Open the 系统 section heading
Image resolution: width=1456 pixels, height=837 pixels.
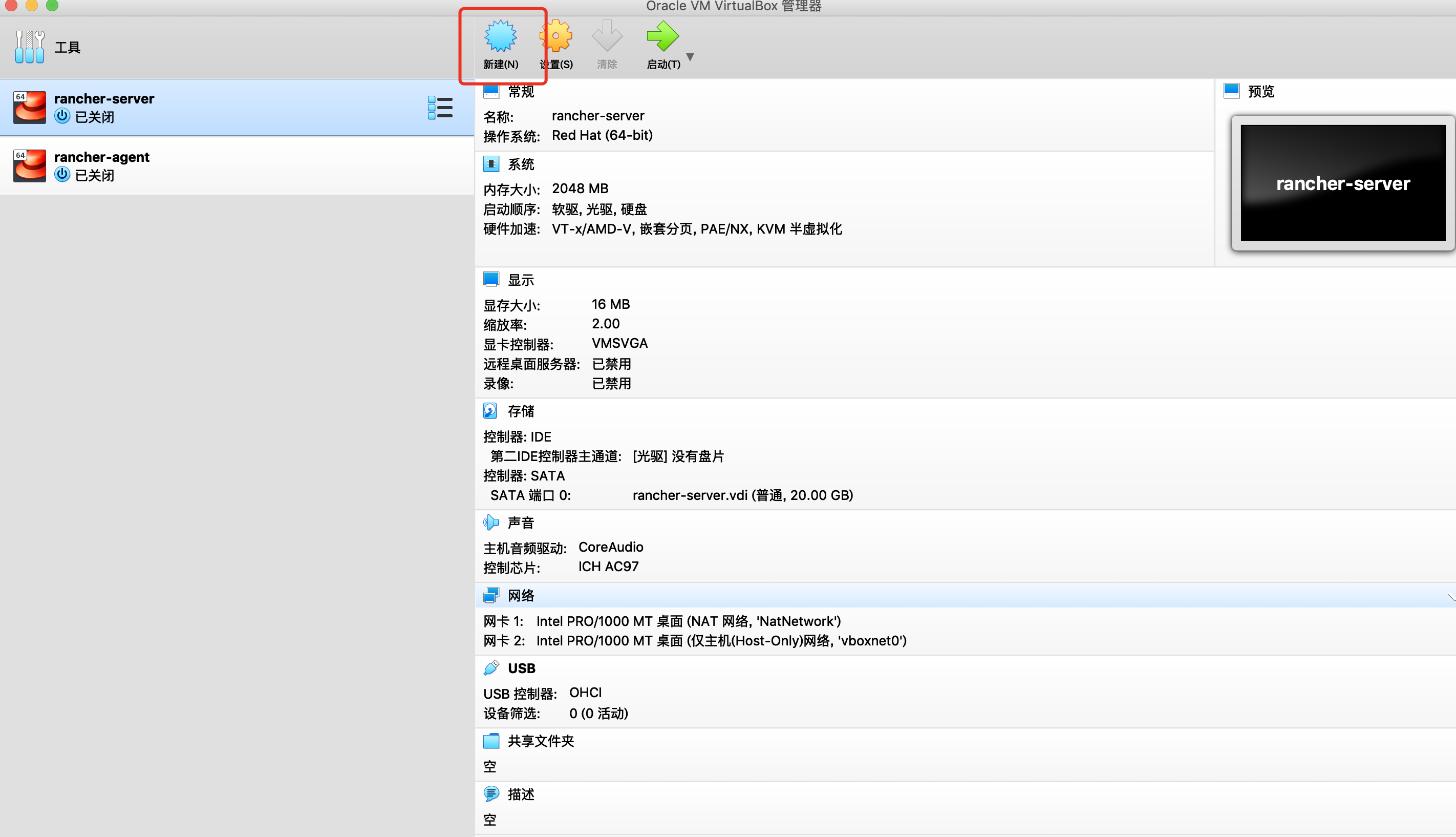[520, 164]
